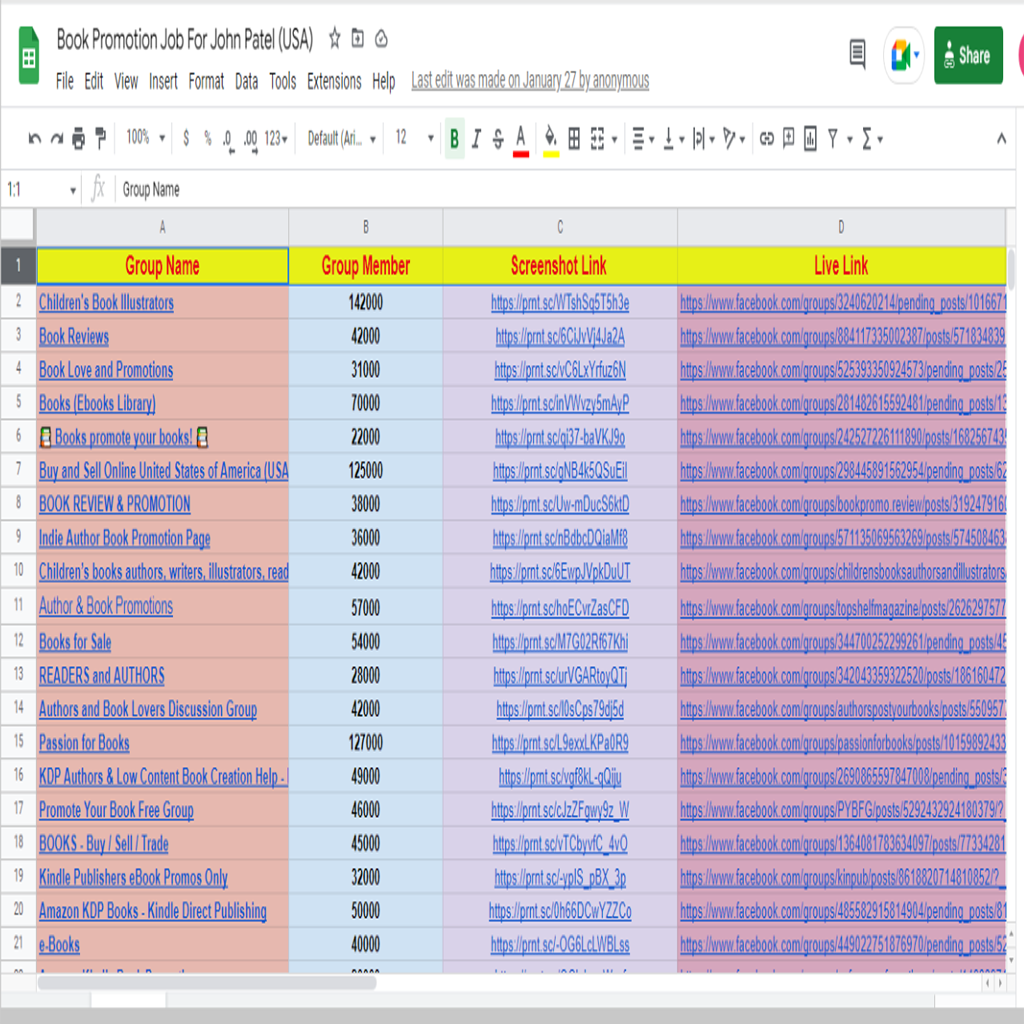Expand the merge cells dropdown arrow
The image size is (1024, 1024).
point(614,139)
